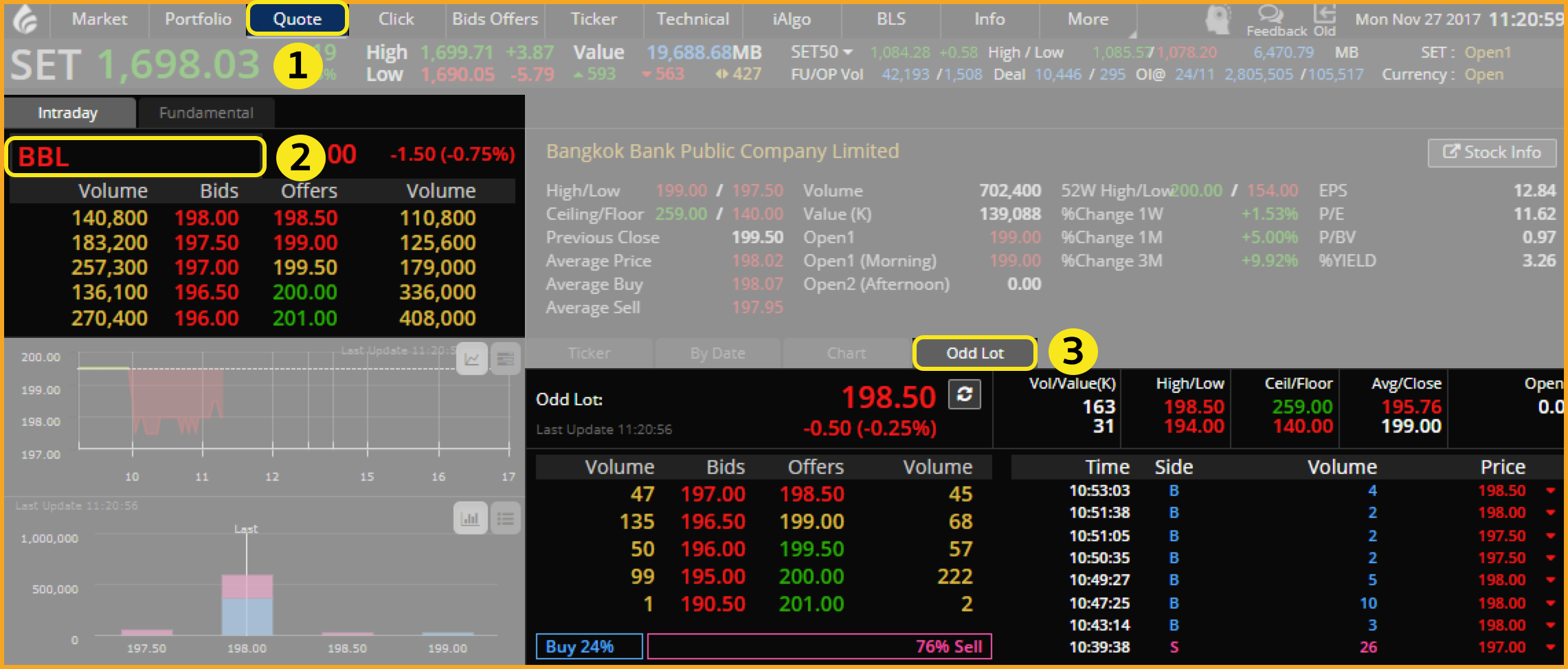This screenshot has height=669, width=1568.
Task: Open the Bids Offers menu
Action: (x=495, y=19)
